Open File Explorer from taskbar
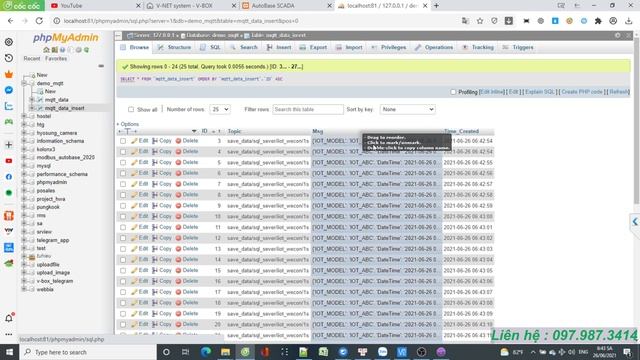This screenshot has height=360, width=640. tap(225, 352)
